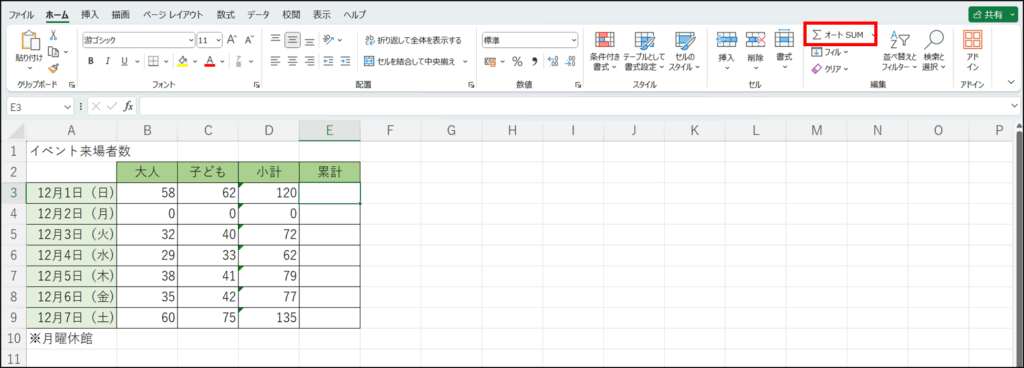Collapse the ribbon with the chevron

1012,83
